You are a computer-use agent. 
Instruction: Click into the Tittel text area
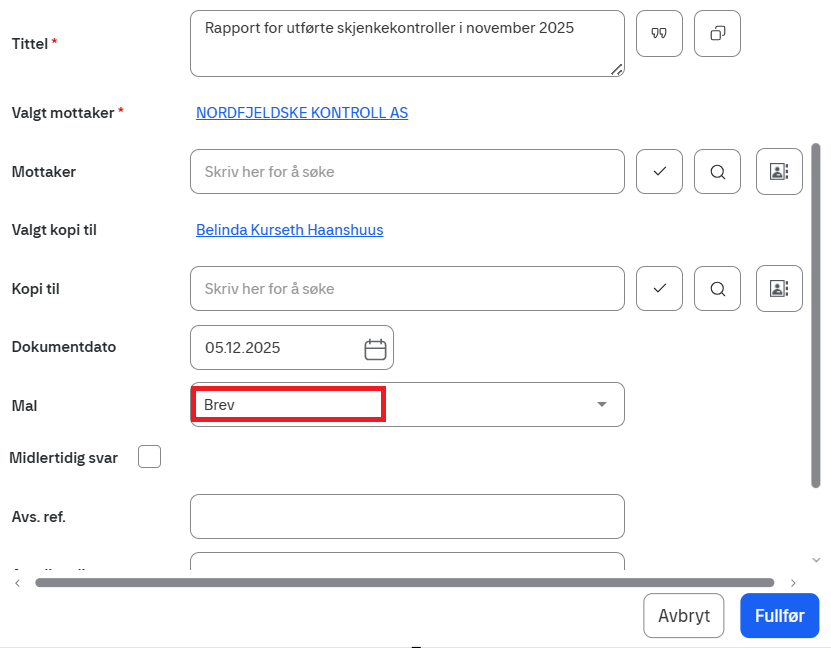[x=406, y=44]
